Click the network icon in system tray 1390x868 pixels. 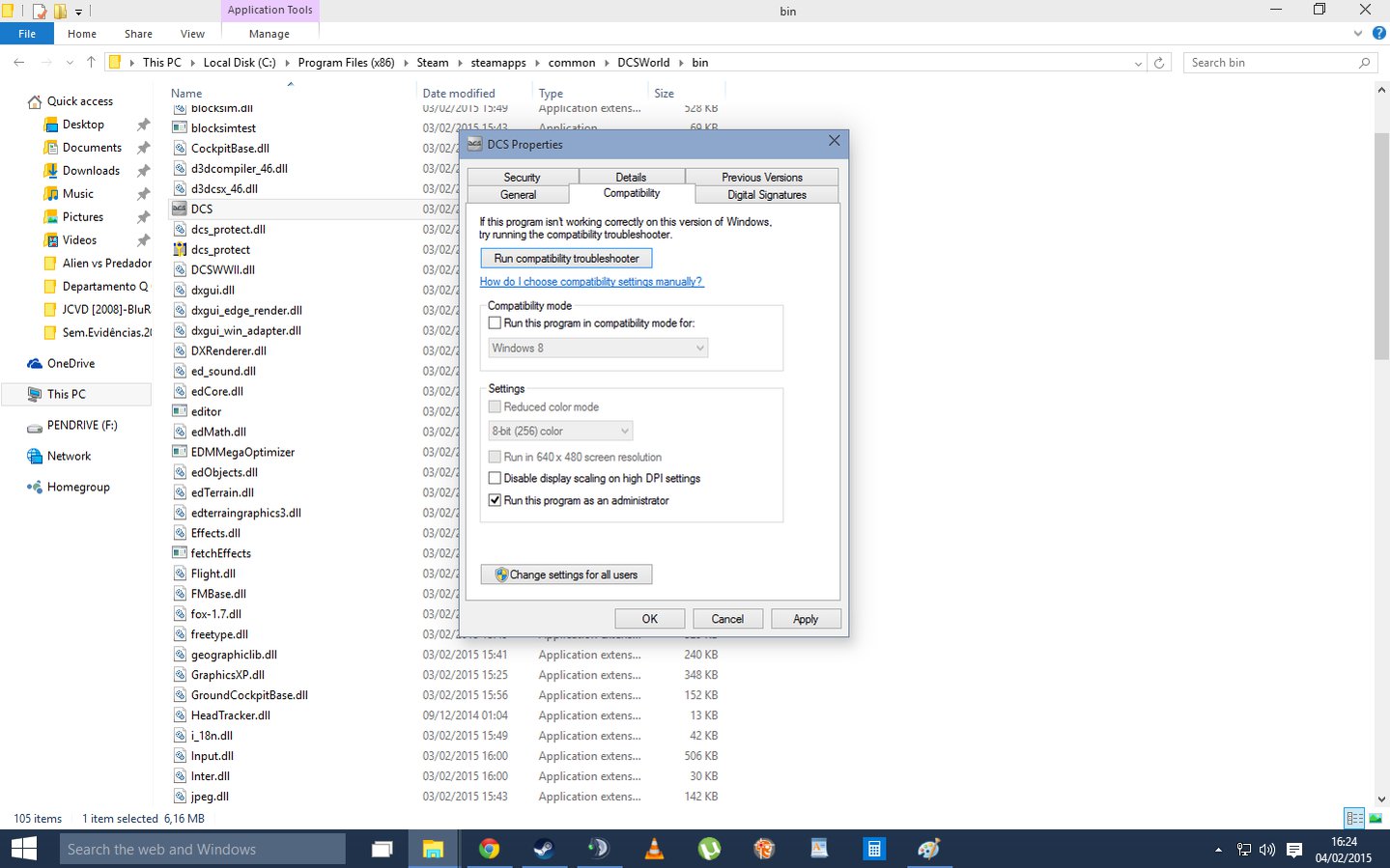click(x=1244, y=851)
